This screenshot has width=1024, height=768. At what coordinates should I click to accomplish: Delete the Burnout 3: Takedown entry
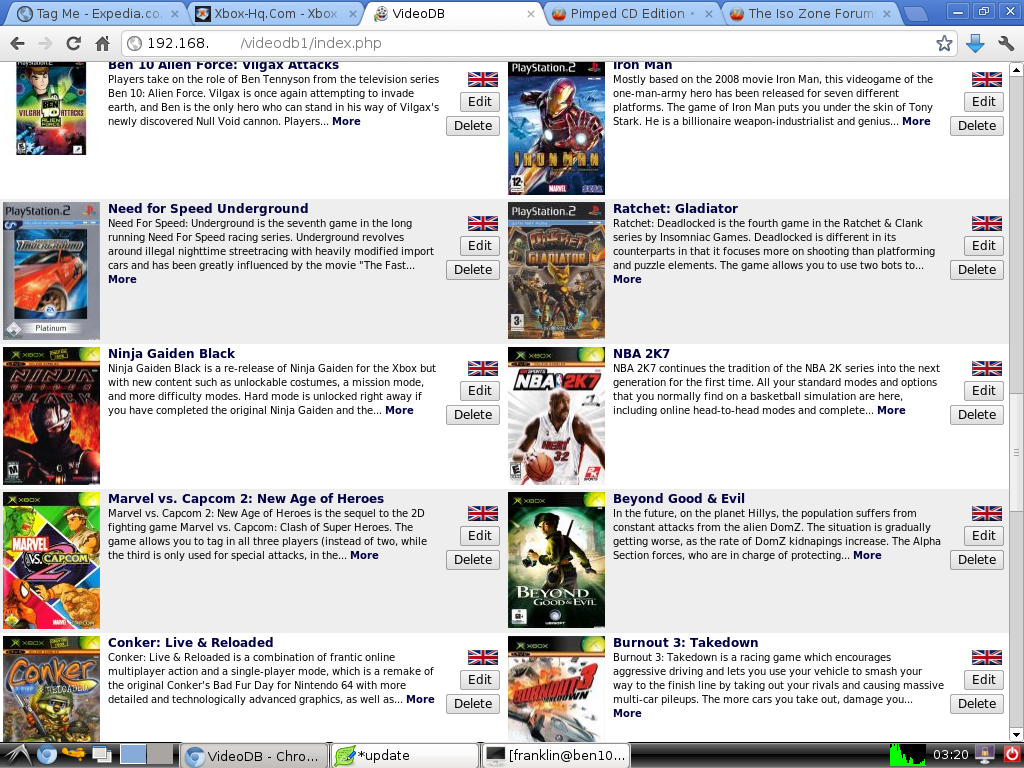click(977, 703)
